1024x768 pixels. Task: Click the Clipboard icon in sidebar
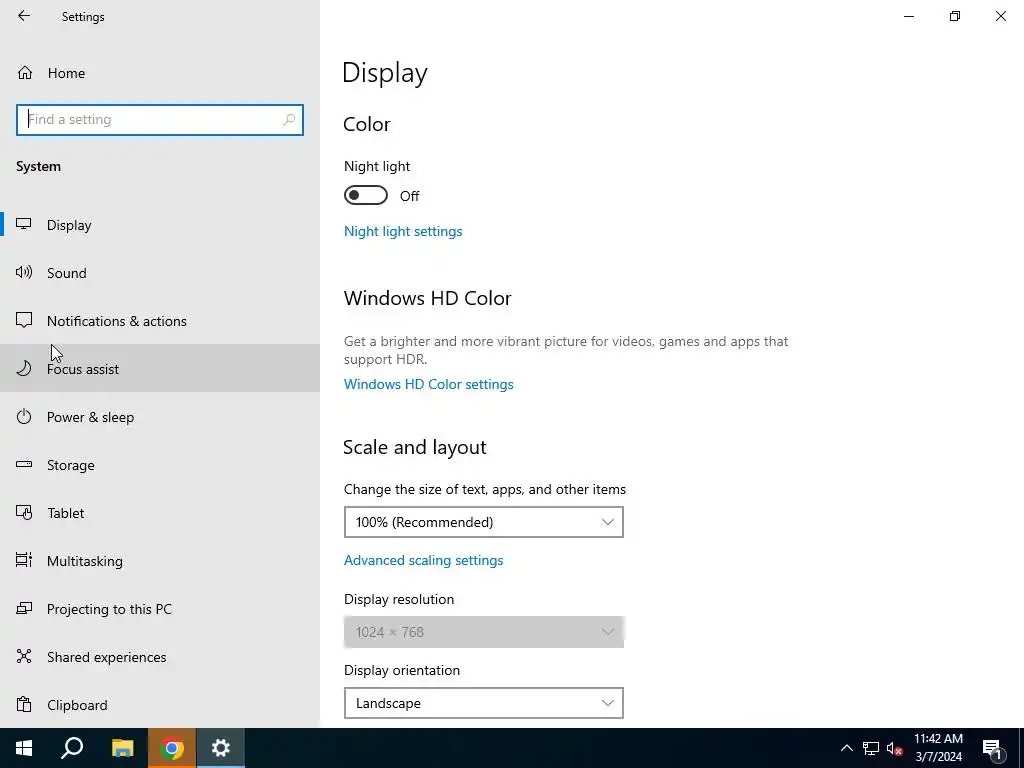24,705
